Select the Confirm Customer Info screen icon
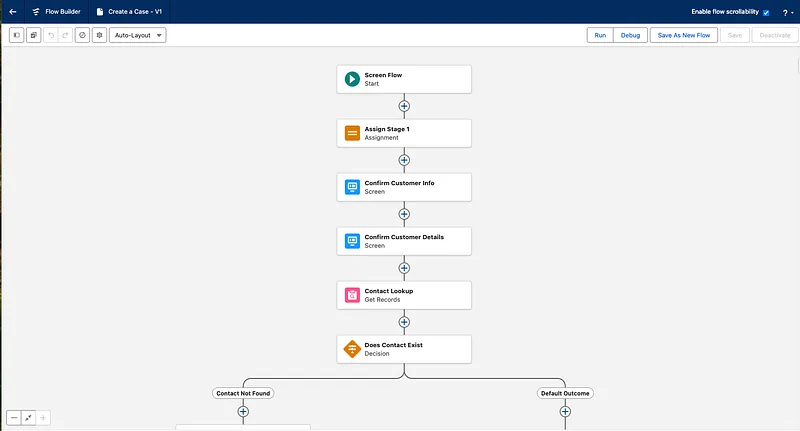This screenshot has width=800, height=431. (x=352, y=187)
